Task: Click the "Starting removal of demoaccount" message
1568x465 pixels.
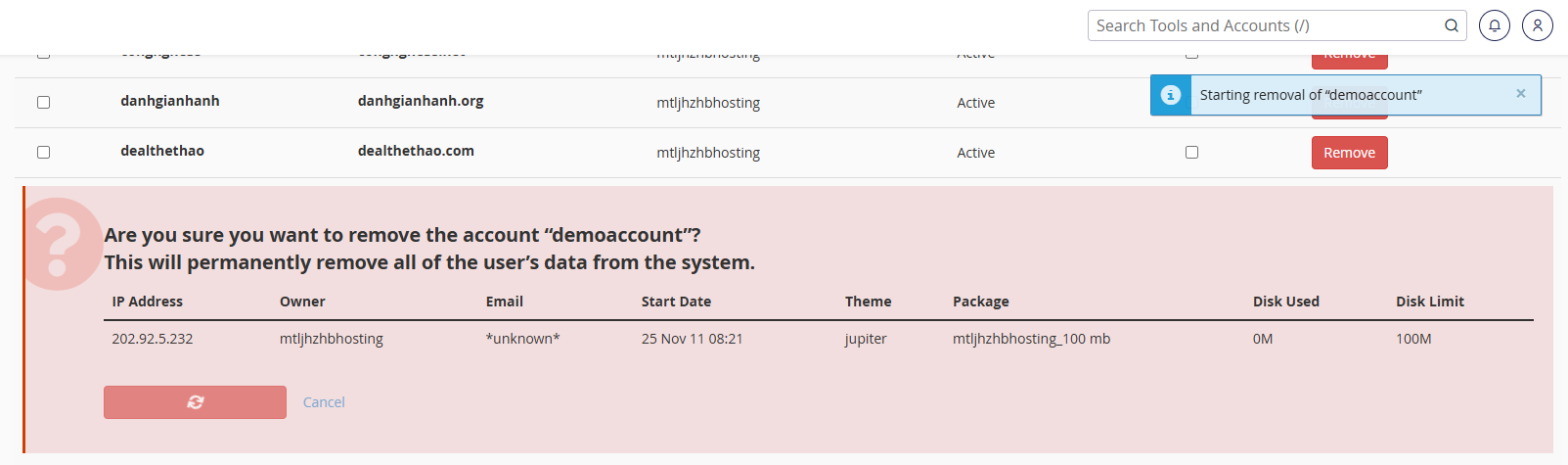Action: coord(1311,95)
